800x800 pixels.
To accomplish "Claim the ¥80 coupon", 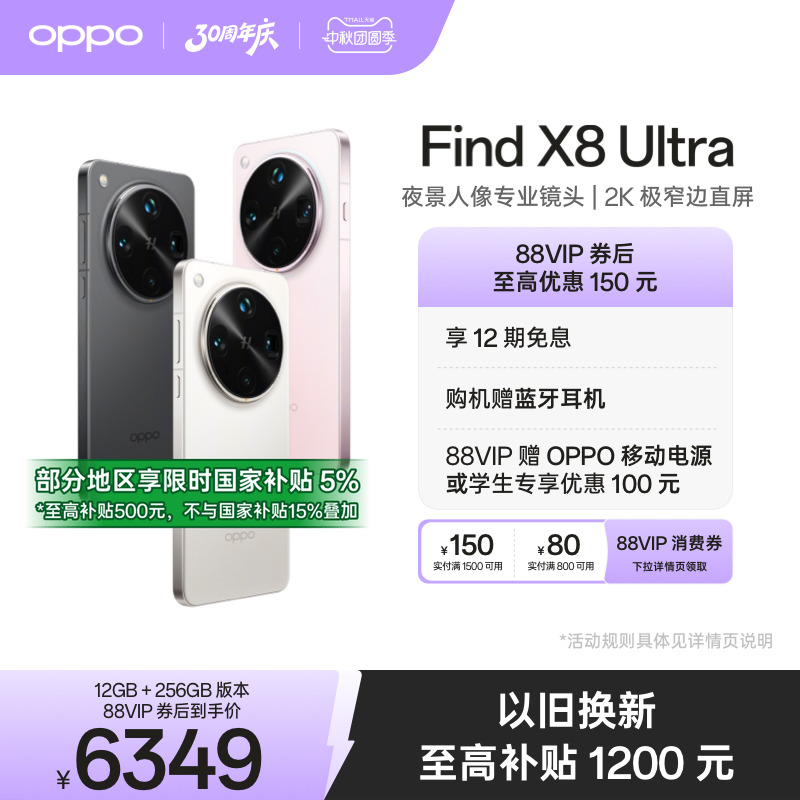I will (560, 551).
